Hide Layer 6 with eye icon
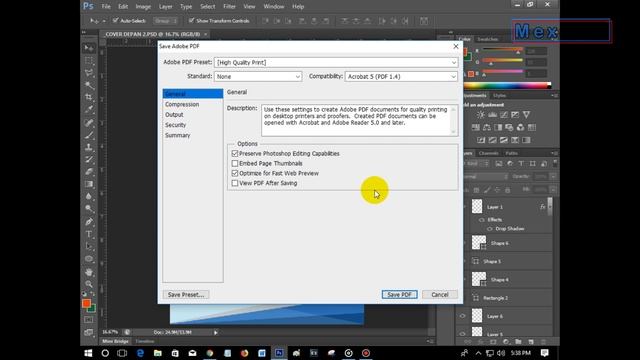Screen dimensions: 640x360 (462, 316)
